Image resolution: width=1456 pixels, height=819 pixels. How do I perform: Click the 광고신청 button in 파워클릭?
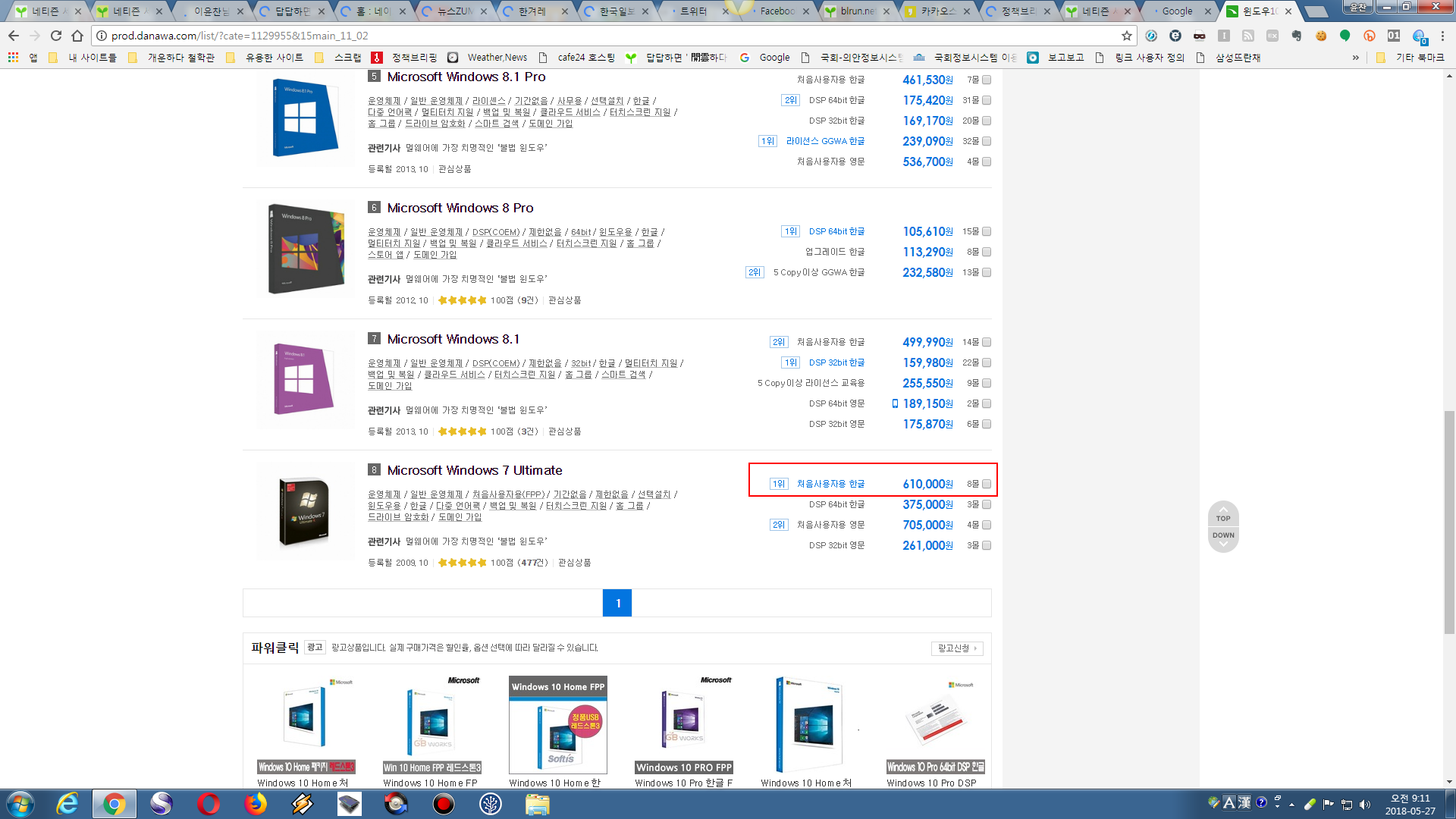click(957, 648)
